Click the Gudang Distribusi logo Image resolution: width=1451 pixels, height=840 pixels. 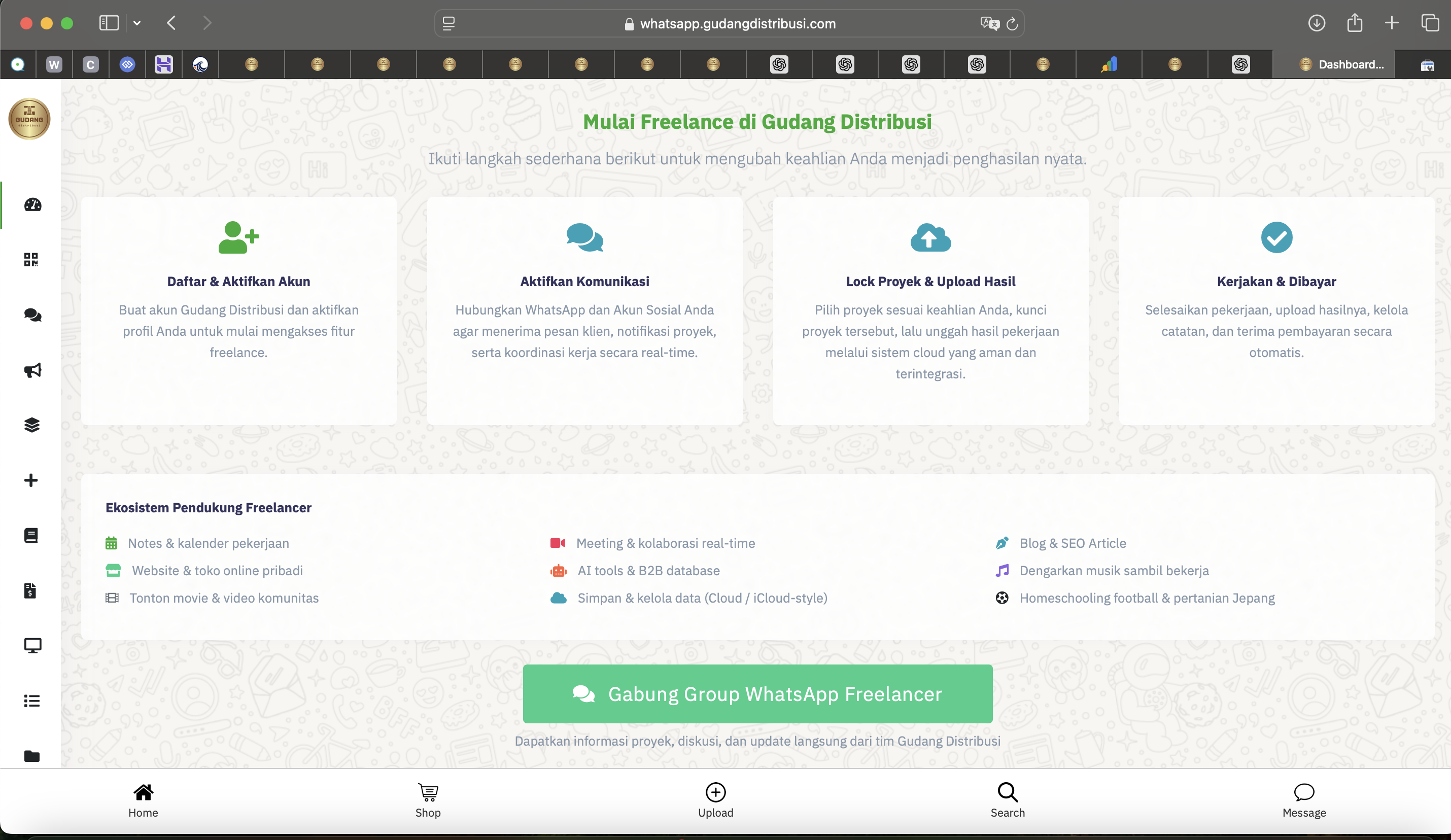[29, 119]
